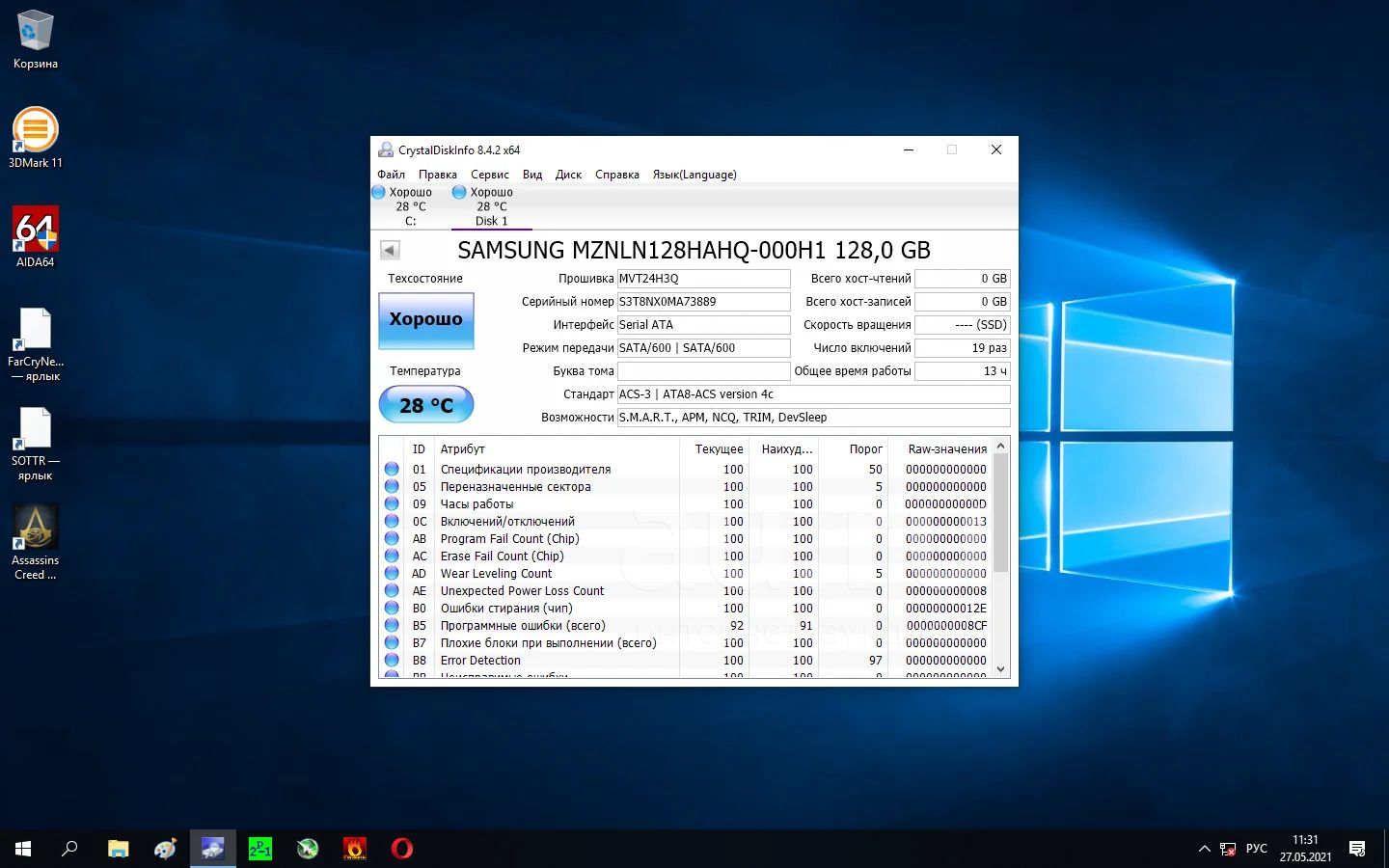Image resolution: width=1389 pixels, height=868 pixels.
Task: Open the notification center icon
Action: pos(1357,849)
